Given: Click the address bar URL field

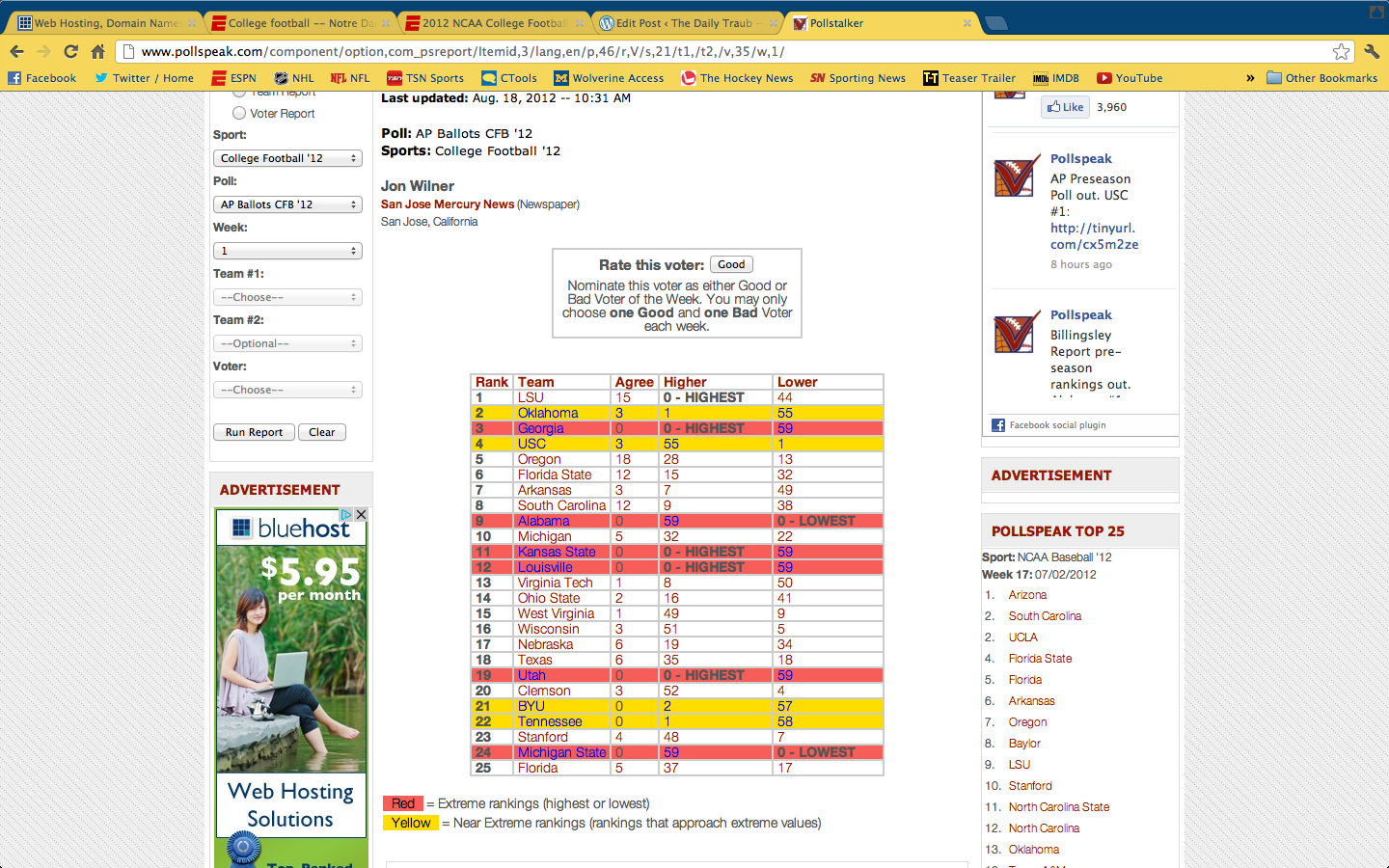Looking at the screenshot, I should (675, 52).
